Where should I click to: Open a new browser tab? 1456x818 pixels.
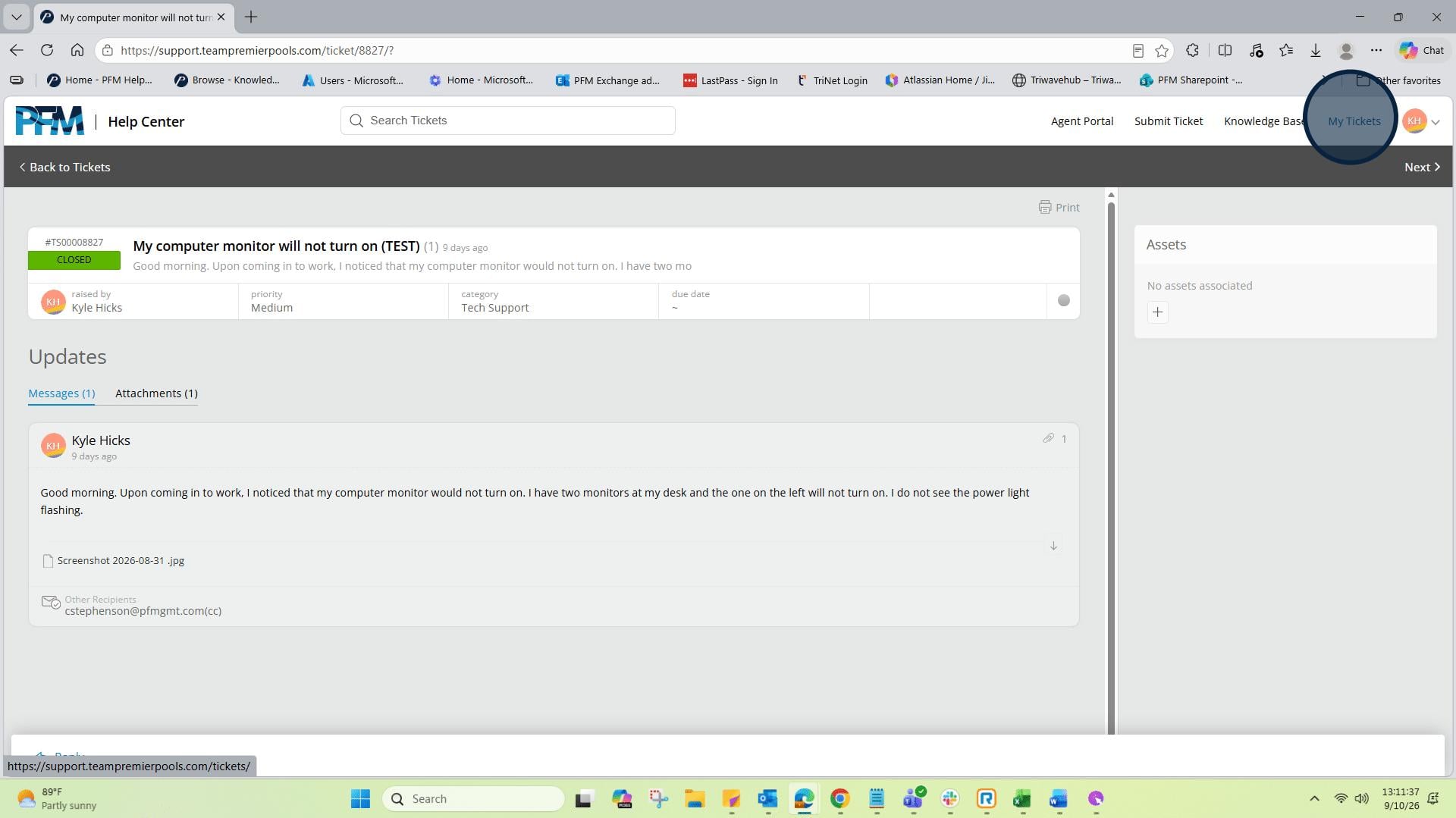click(251, 17)
